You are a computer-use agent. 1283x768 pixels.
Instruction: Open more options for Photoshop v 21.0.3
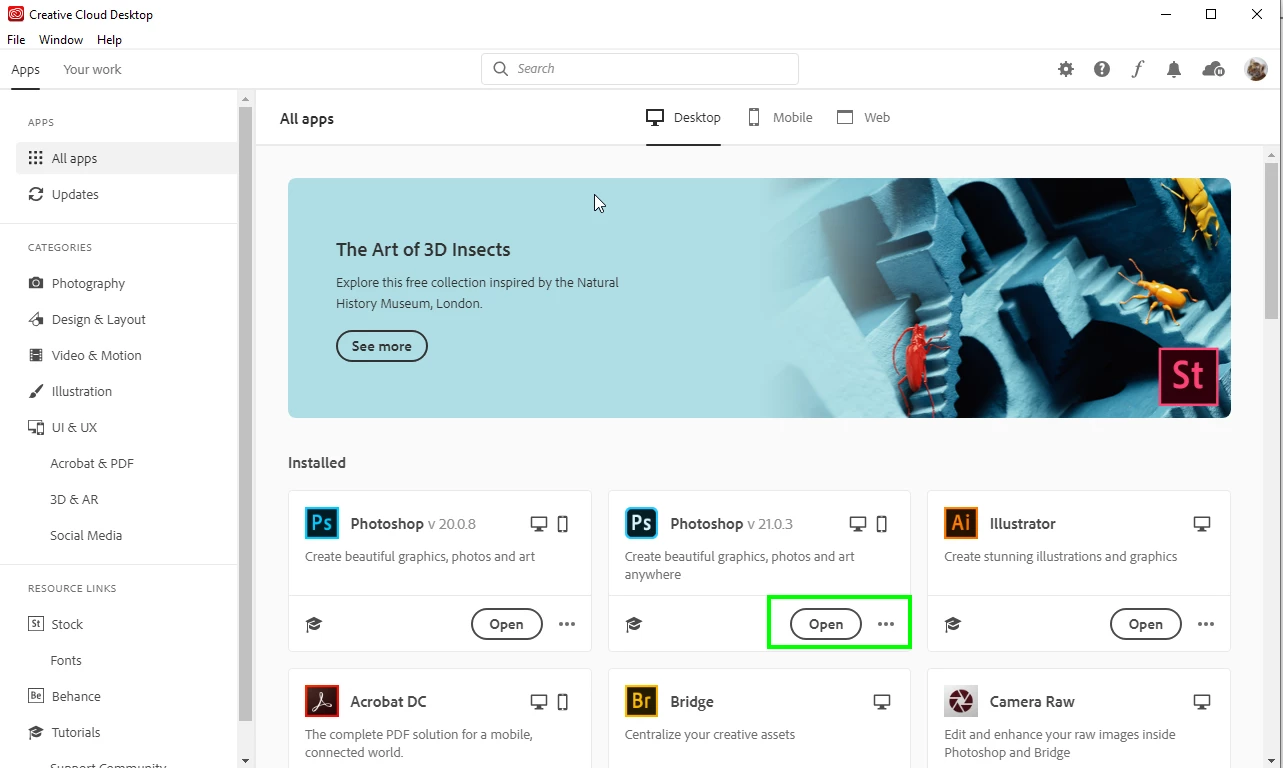(886, 624)
